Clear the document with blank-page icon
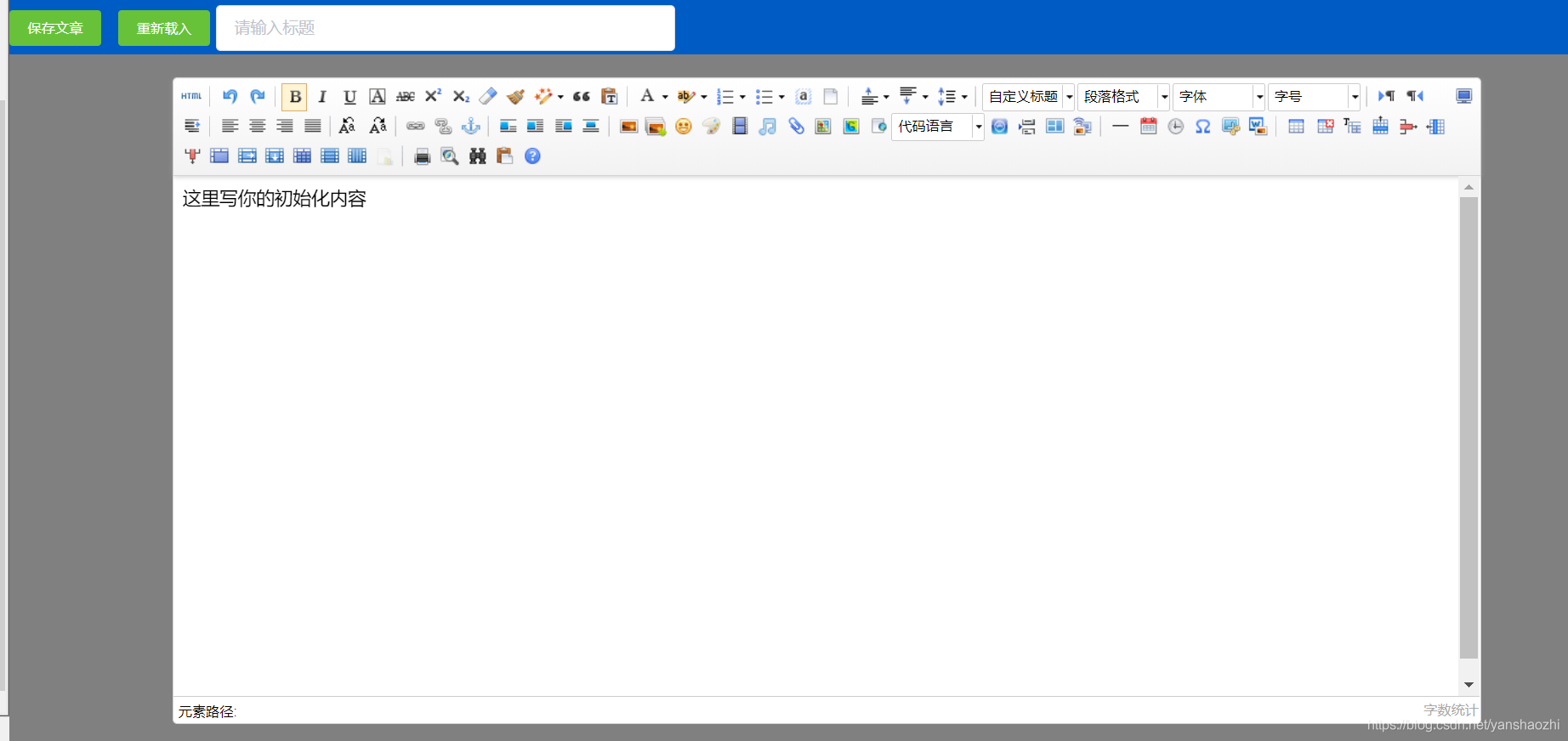This screenshot has width=1568, height=741. tap(831, 96)
